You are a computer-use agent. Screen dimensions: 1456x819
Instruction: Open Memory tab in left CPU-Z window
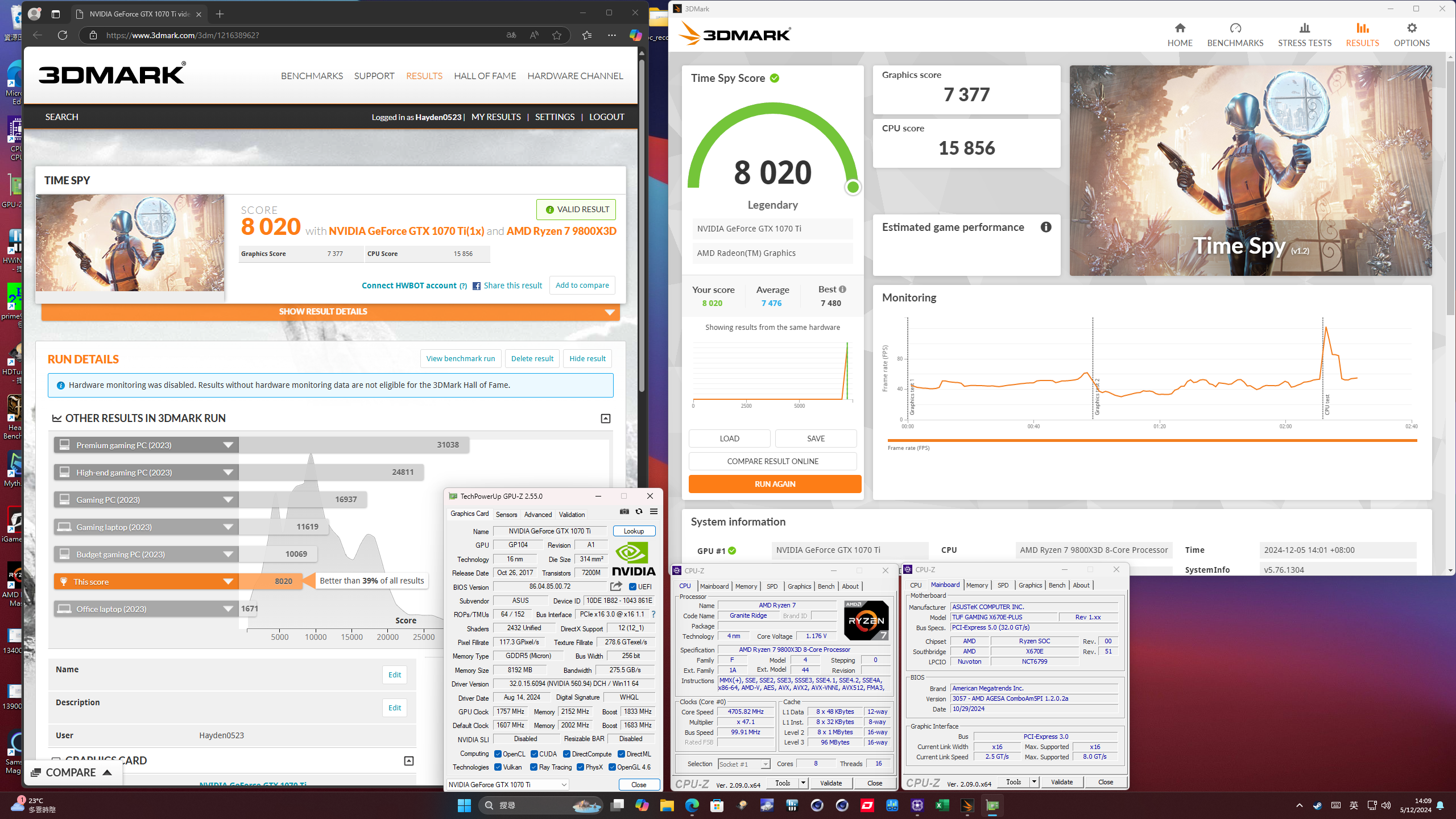pos(746,586)
